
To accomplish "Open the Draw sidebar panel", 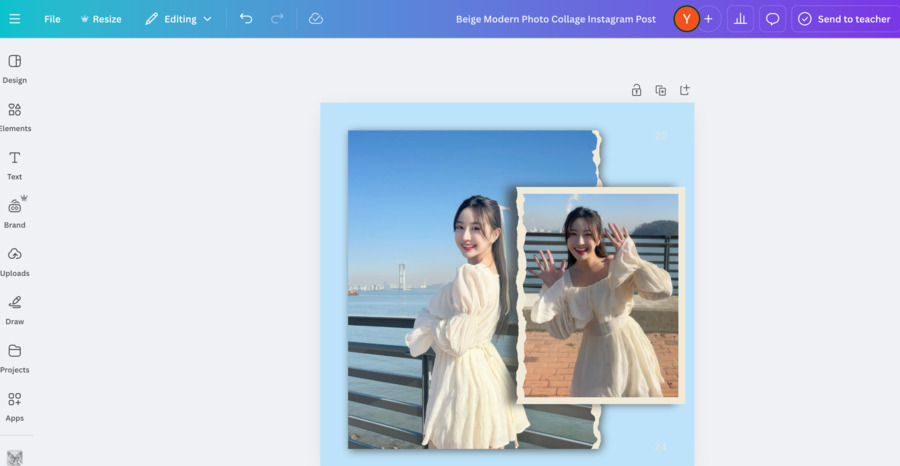I will pyautogui.click(x=15, y=310).
